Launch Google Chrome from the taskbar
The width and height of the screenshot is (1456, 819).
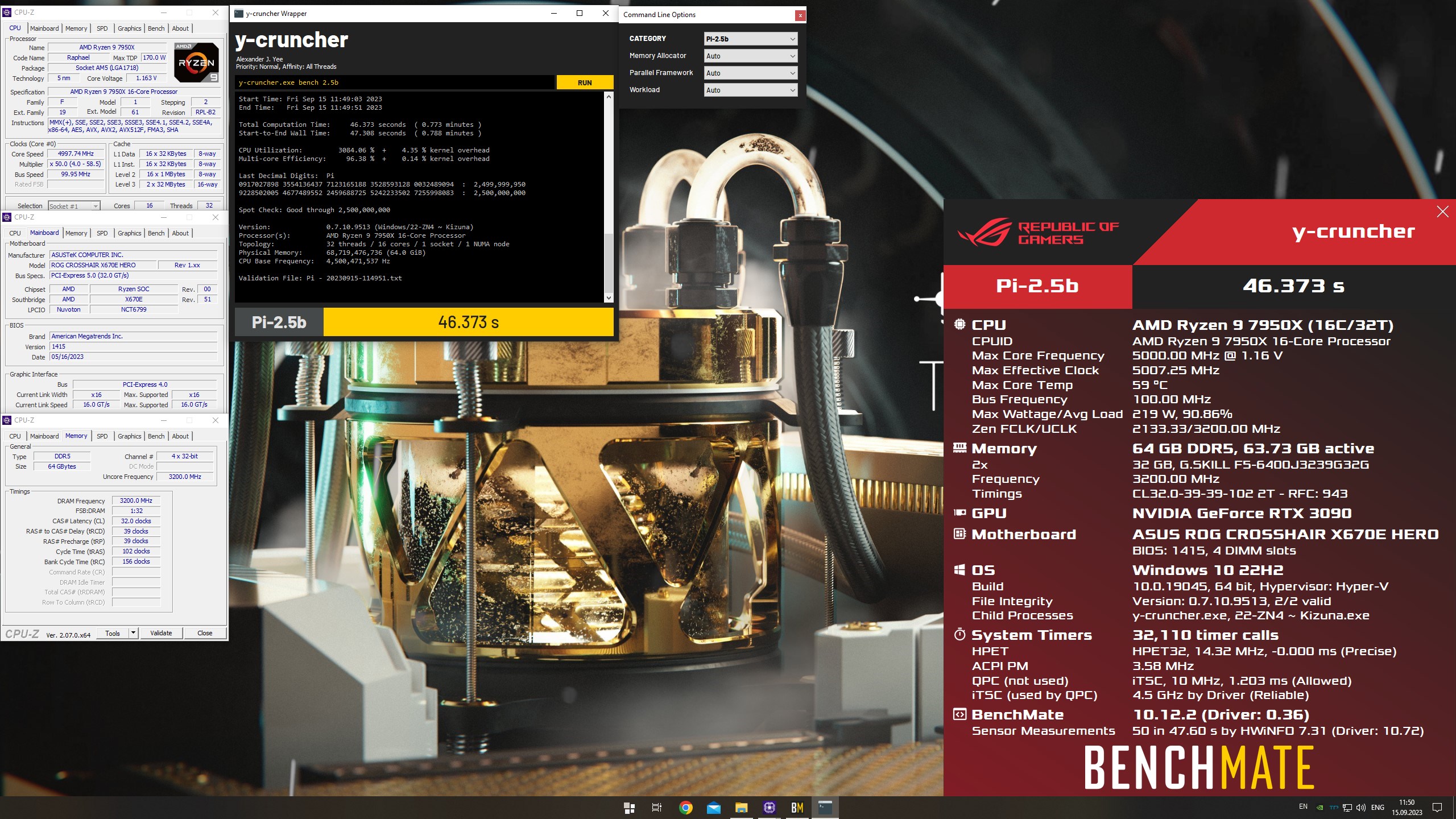(685, 808)
